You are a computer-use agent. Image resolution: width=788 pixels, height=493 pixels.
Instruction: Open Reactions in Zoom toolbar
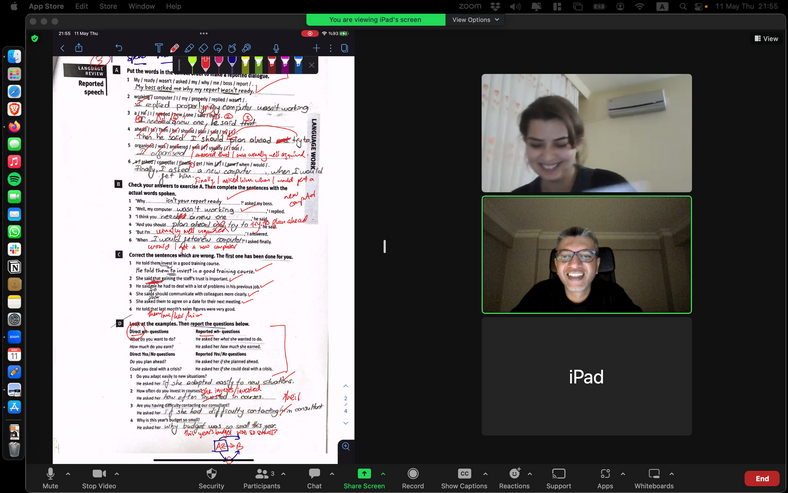point(514,478)
